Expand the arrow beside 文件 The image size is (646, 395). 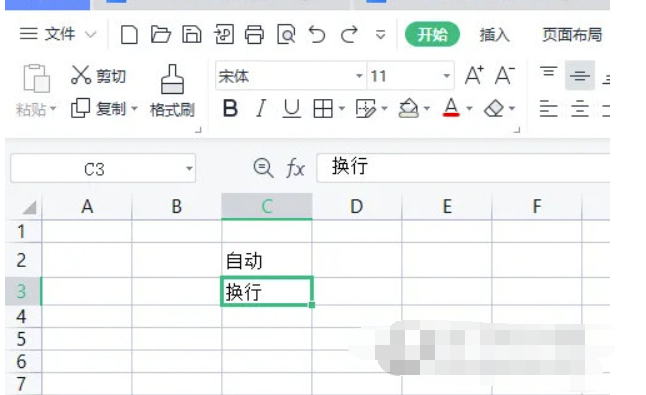pyautogui.click(x=91, y=35)
